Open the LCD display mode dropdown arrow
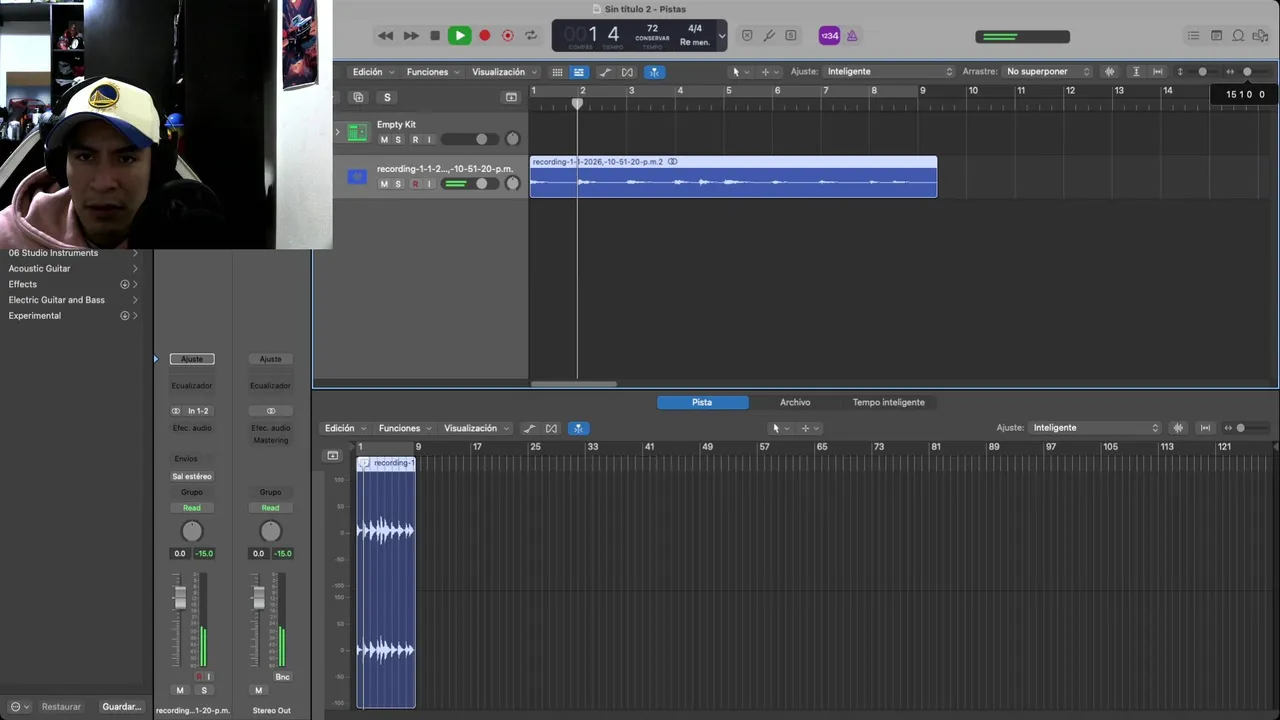This screenshot has width=1280, height=720. click(722, 36)
